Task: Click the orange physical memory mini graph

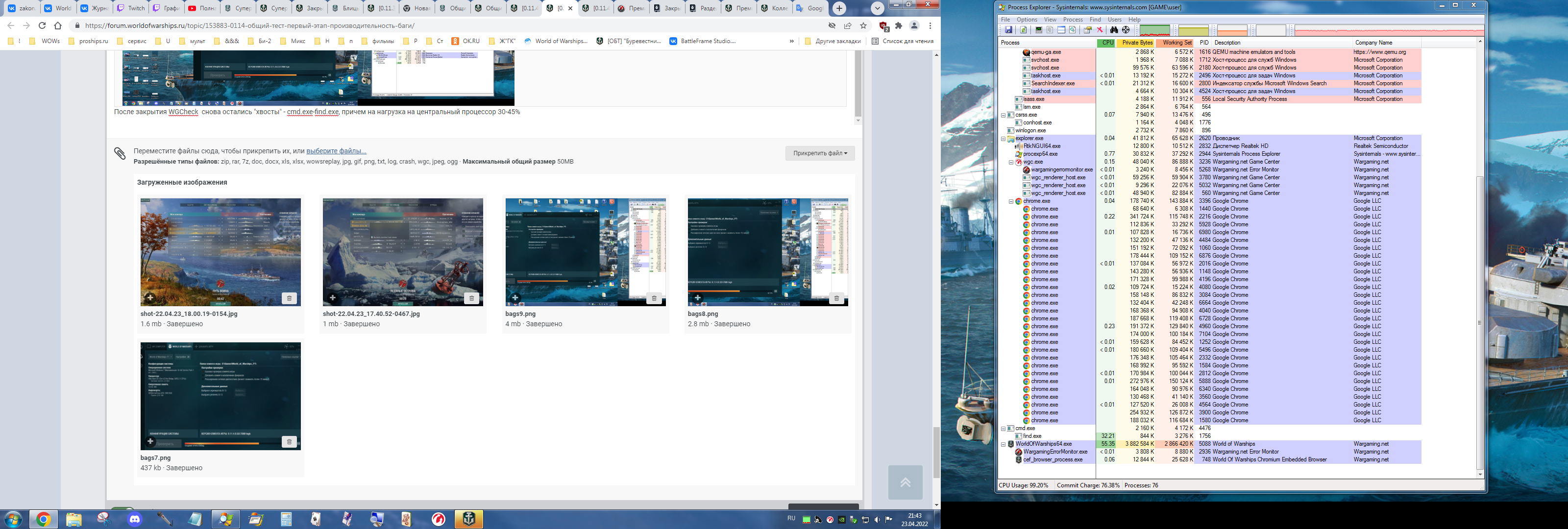Action: (x=1232, y=30)
